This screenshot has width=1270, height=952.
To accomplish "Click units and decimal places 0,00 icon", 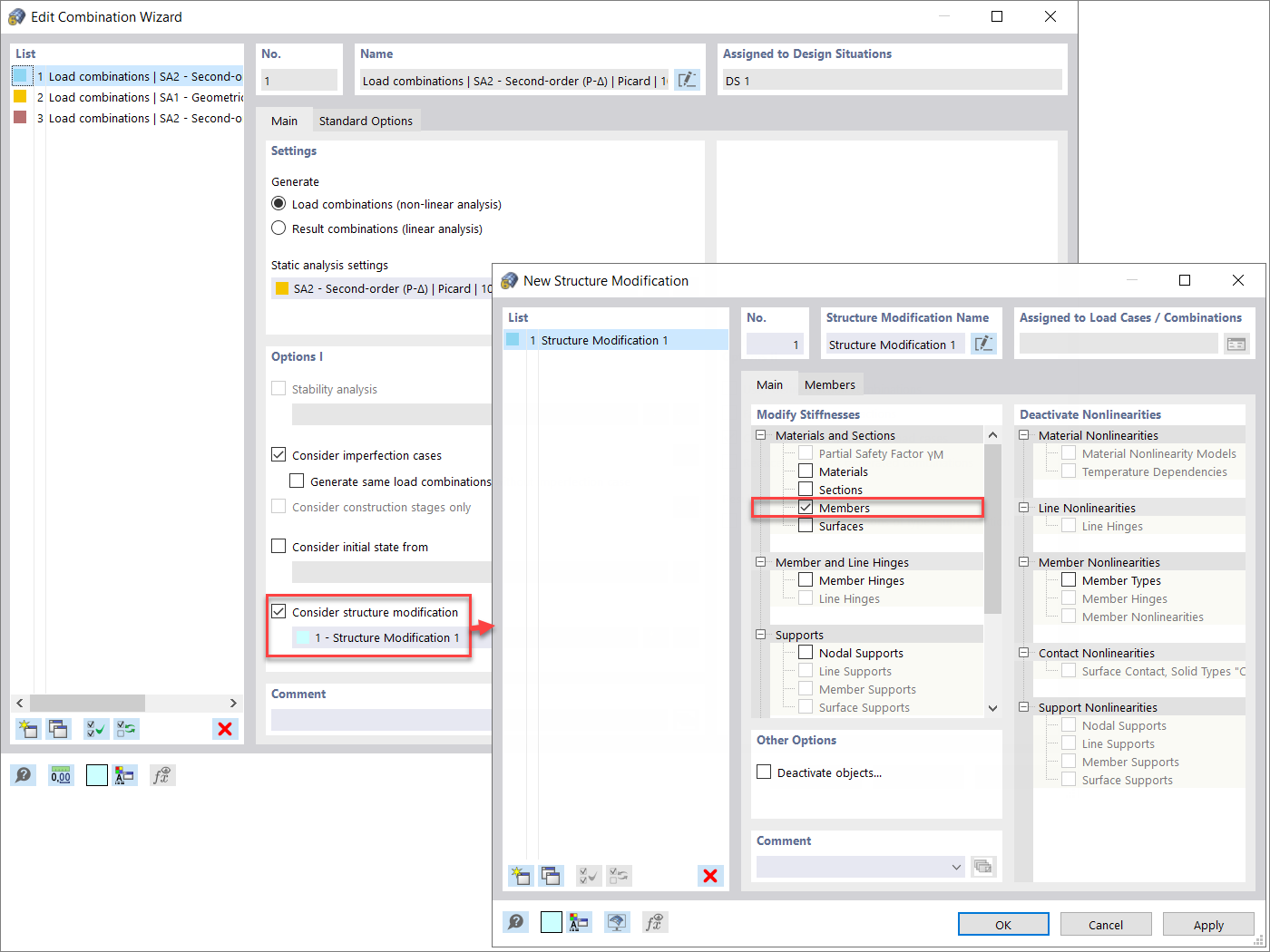I will coord(61,775).
